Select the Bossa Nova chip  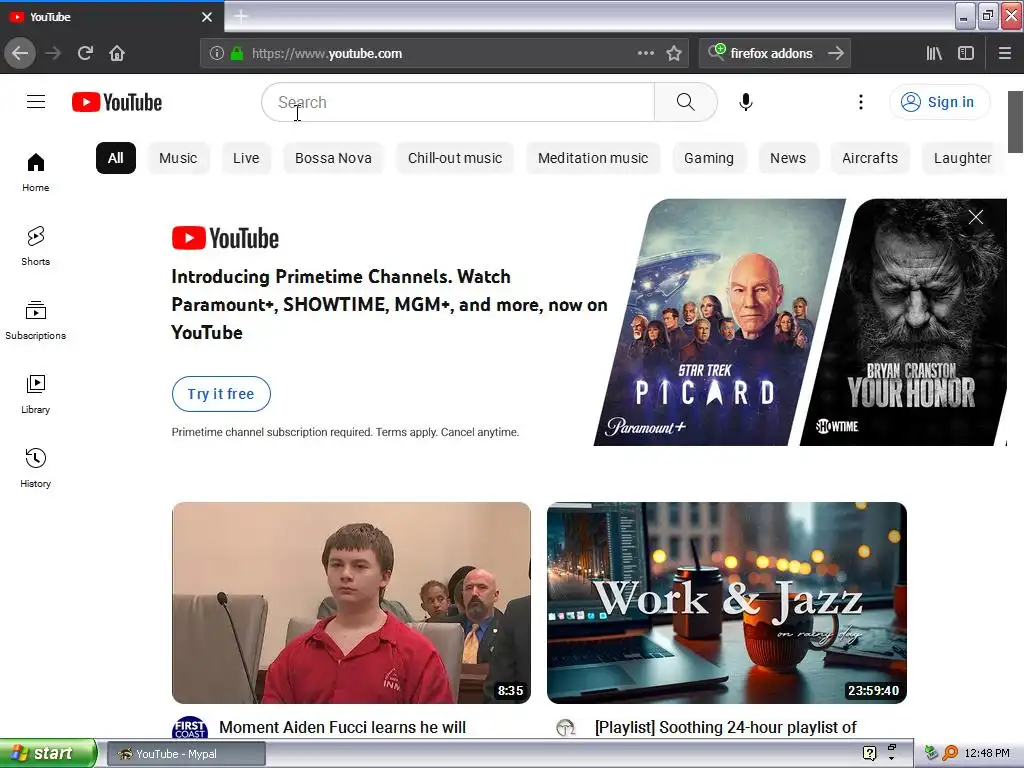[333, 158]
